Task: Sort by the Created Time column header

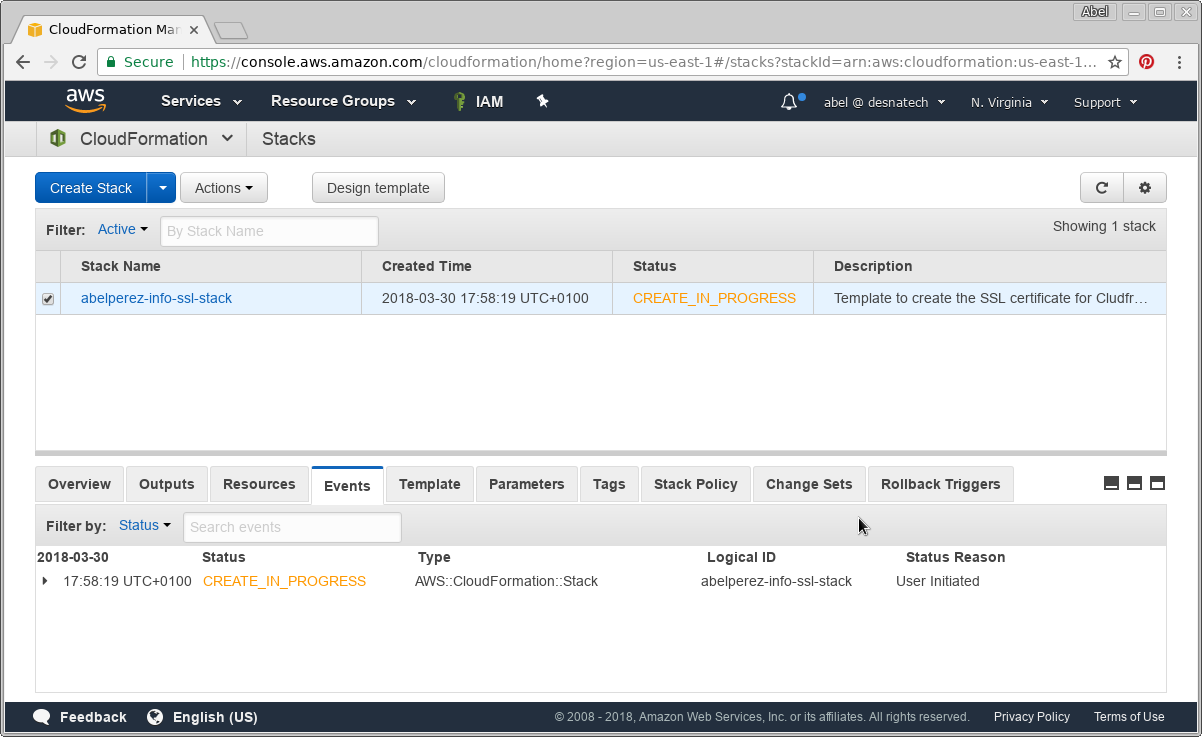Action: click(x=427, y=266)
